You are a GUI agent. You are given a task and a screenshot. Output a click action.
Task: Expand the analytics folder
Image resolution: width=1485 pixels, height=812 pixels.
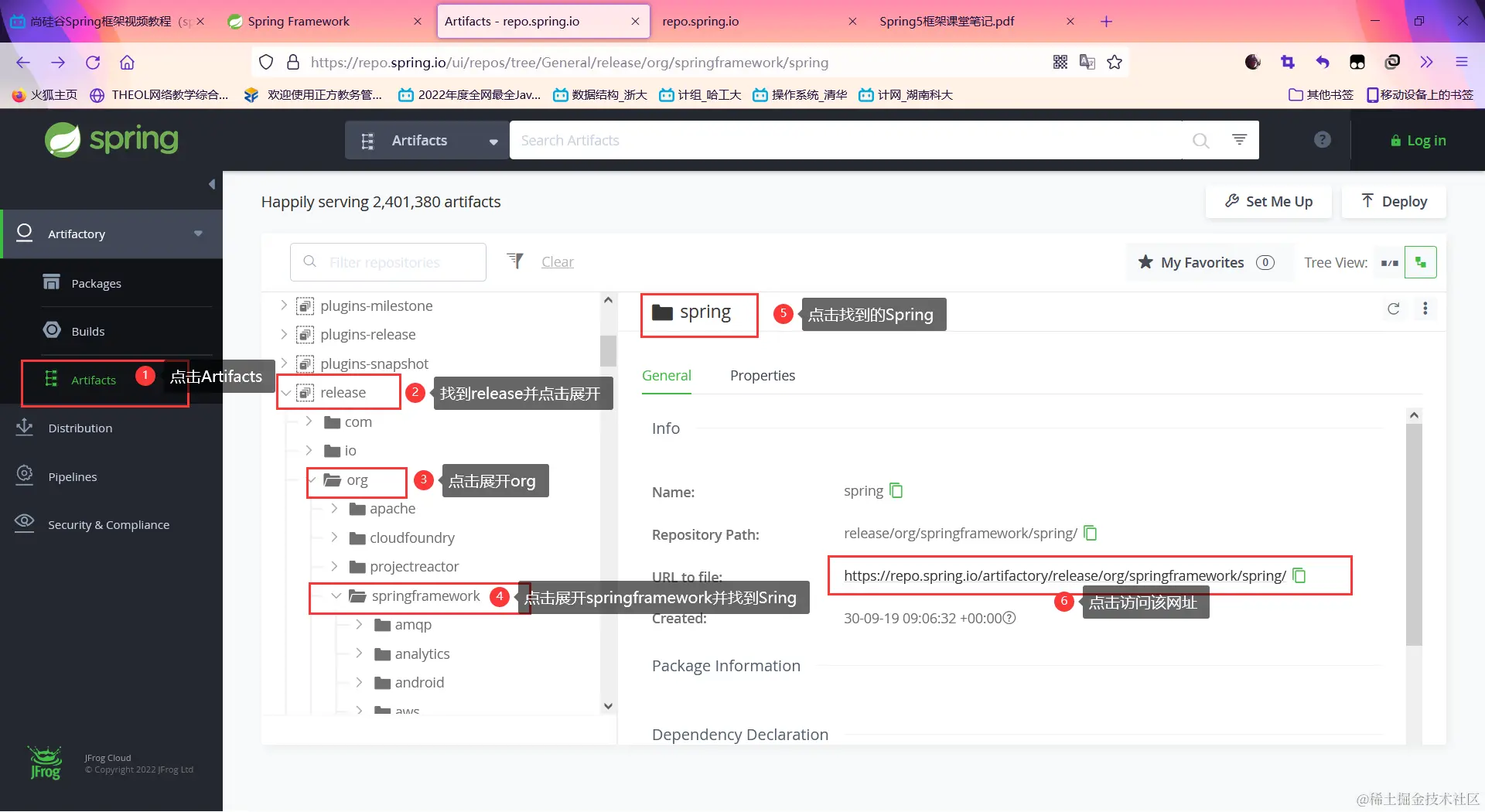pyautogui.click(x=359, y=653)
